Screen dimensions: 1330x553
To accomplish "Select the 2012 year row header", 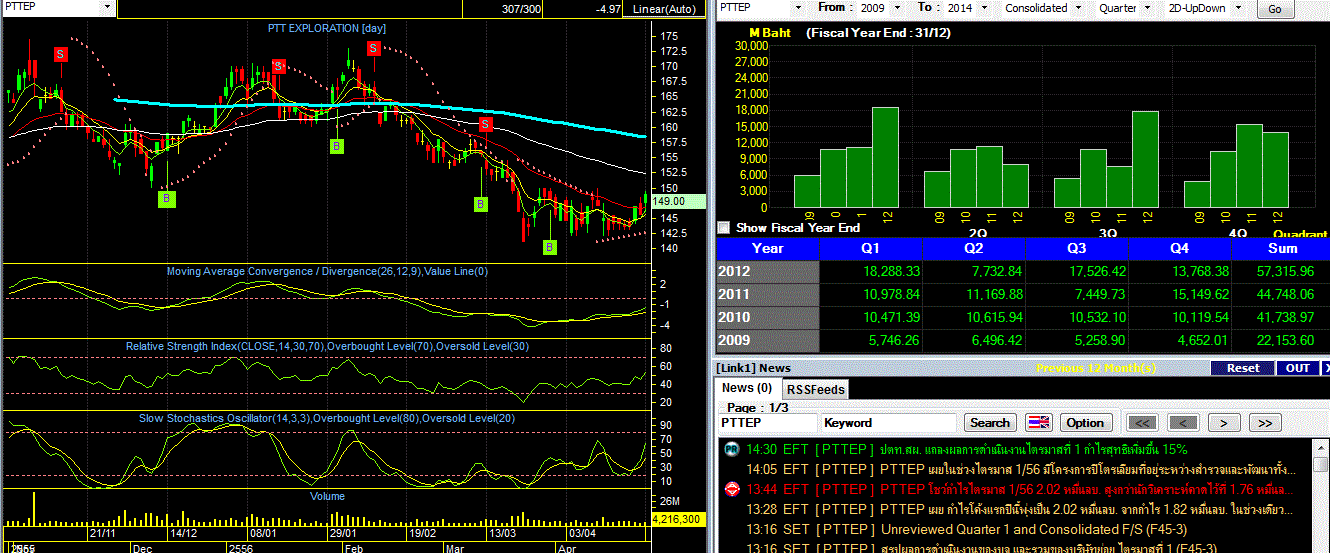I will 767,272.
